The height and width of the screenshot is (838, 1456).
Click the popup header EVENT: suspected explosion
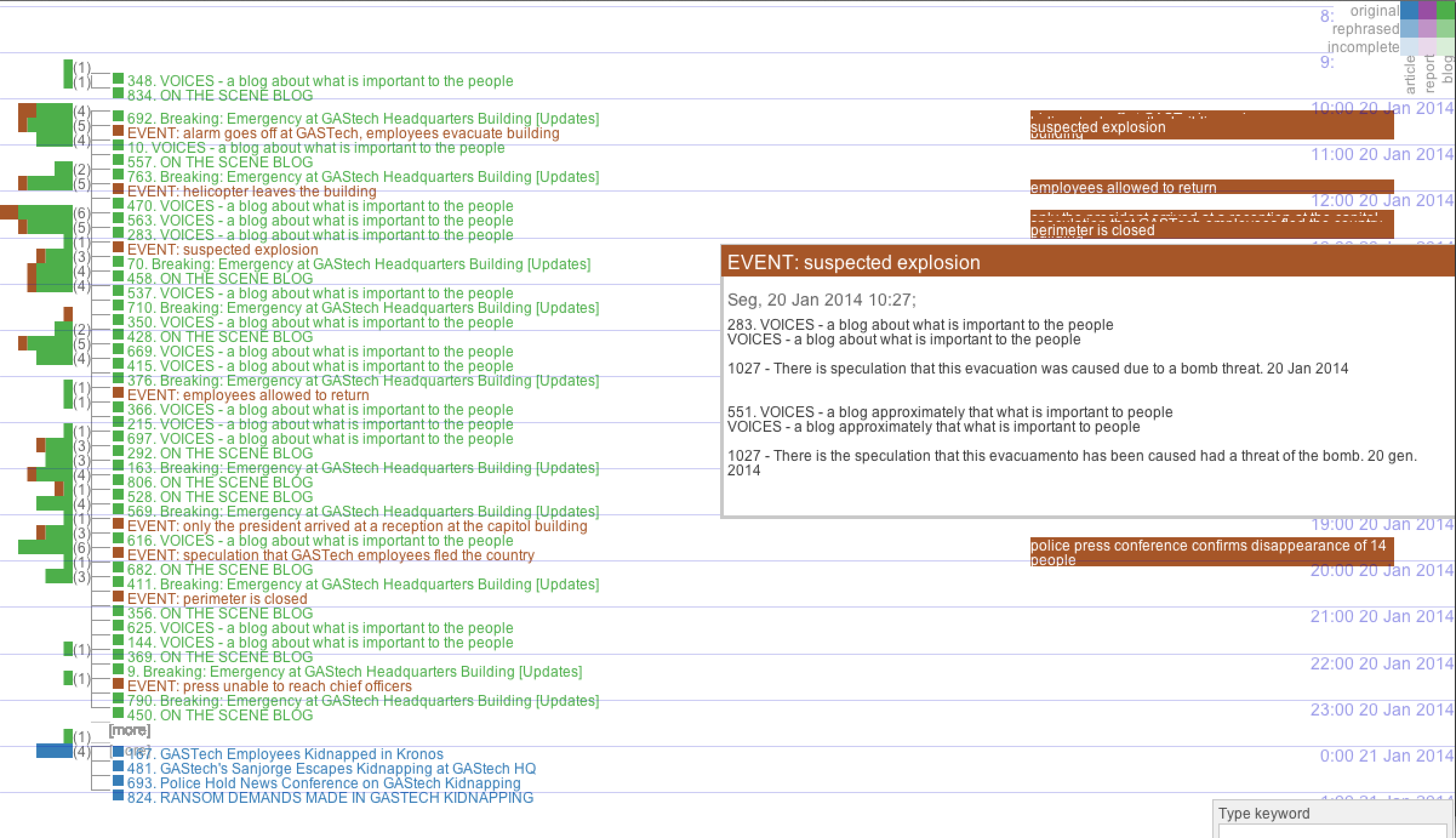click(1089, 262)
